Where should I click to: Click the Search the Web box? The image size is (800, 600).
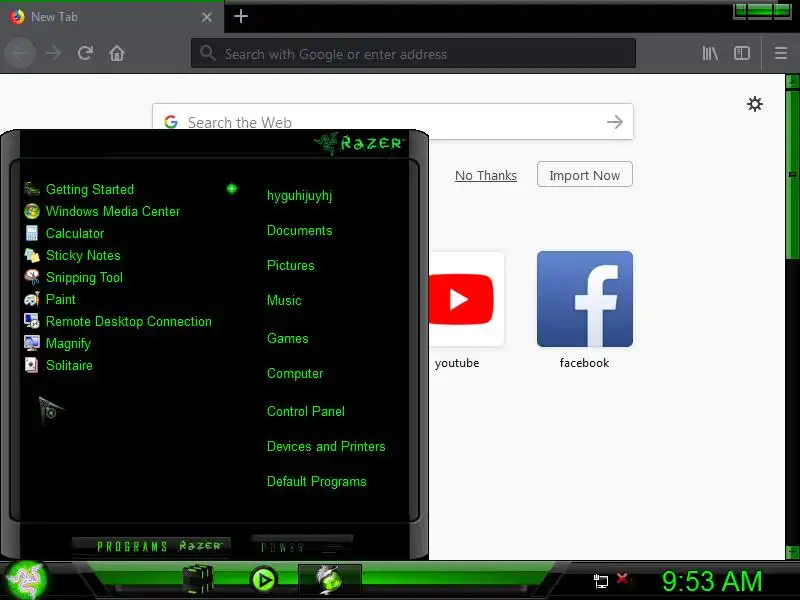point(393,121)
